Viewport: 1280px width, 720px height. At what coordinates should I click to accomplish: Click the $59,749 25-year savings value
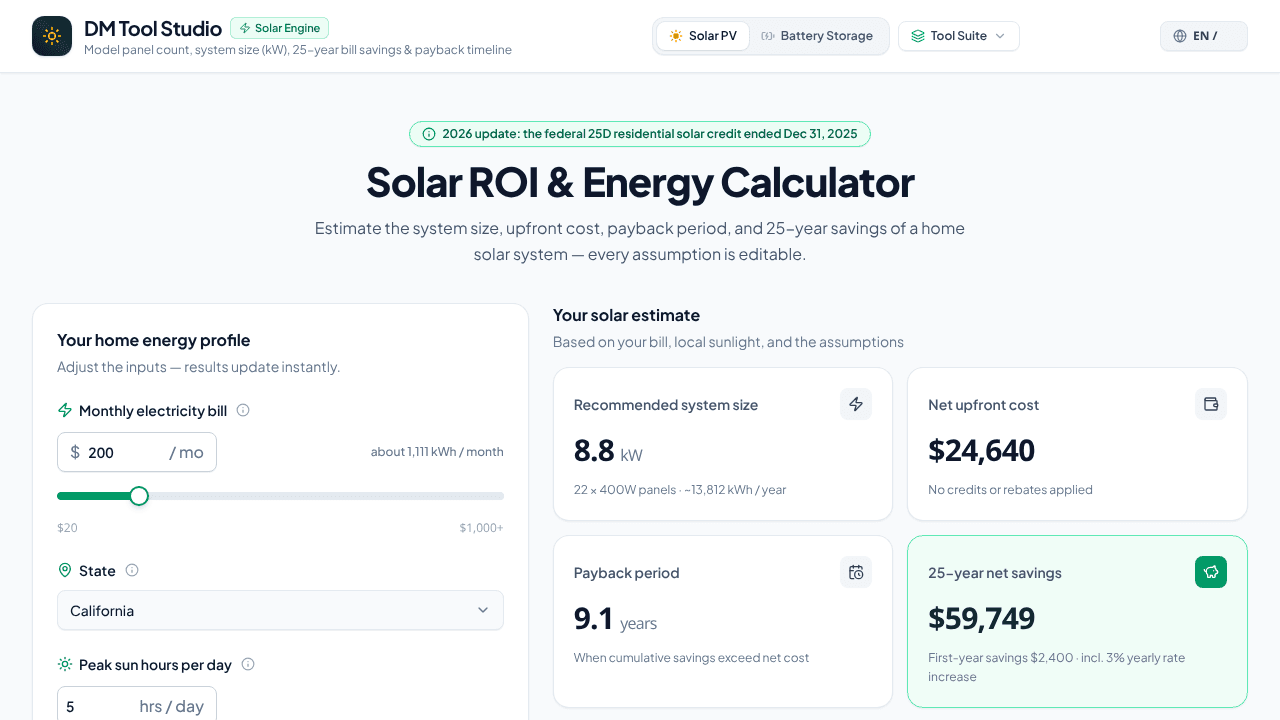coord(981,619)
